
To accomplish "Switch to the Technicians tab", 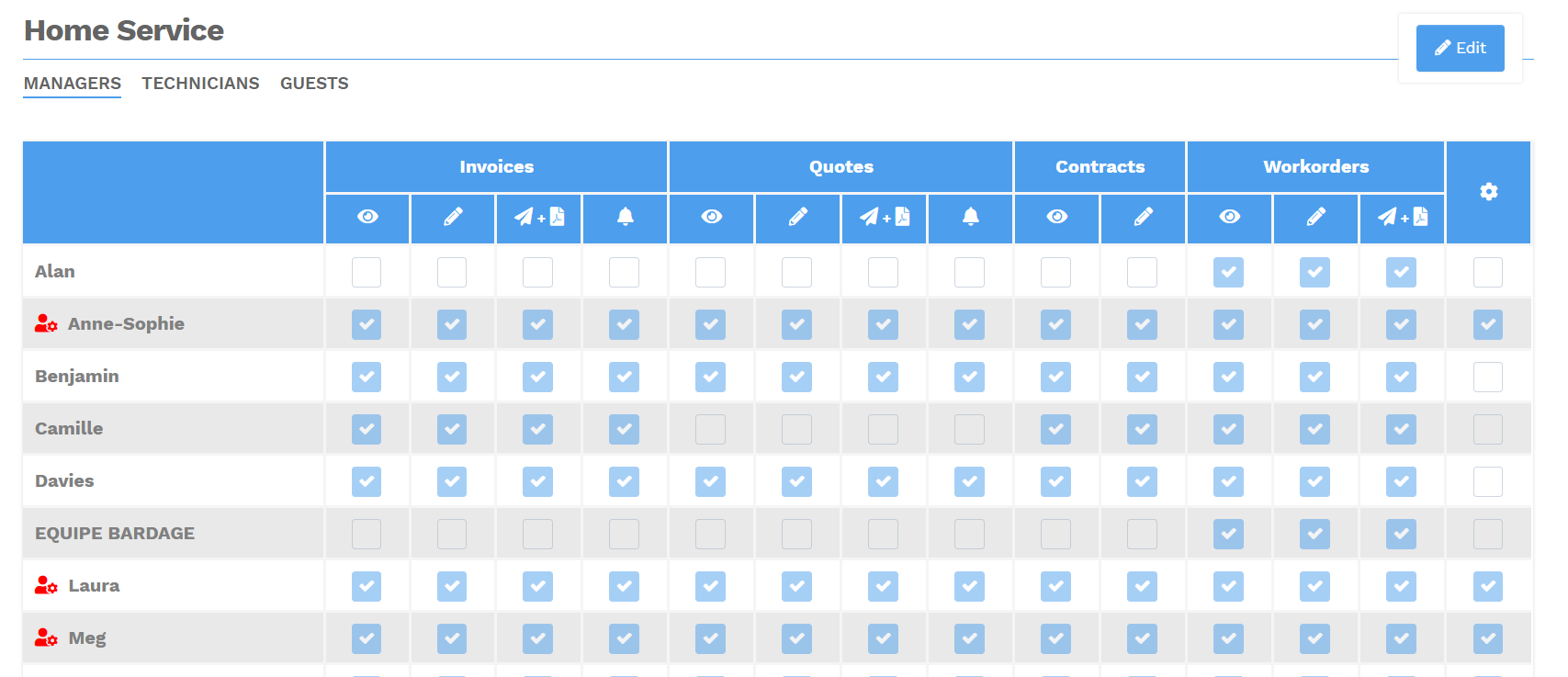I will click(x=200, y=83).
